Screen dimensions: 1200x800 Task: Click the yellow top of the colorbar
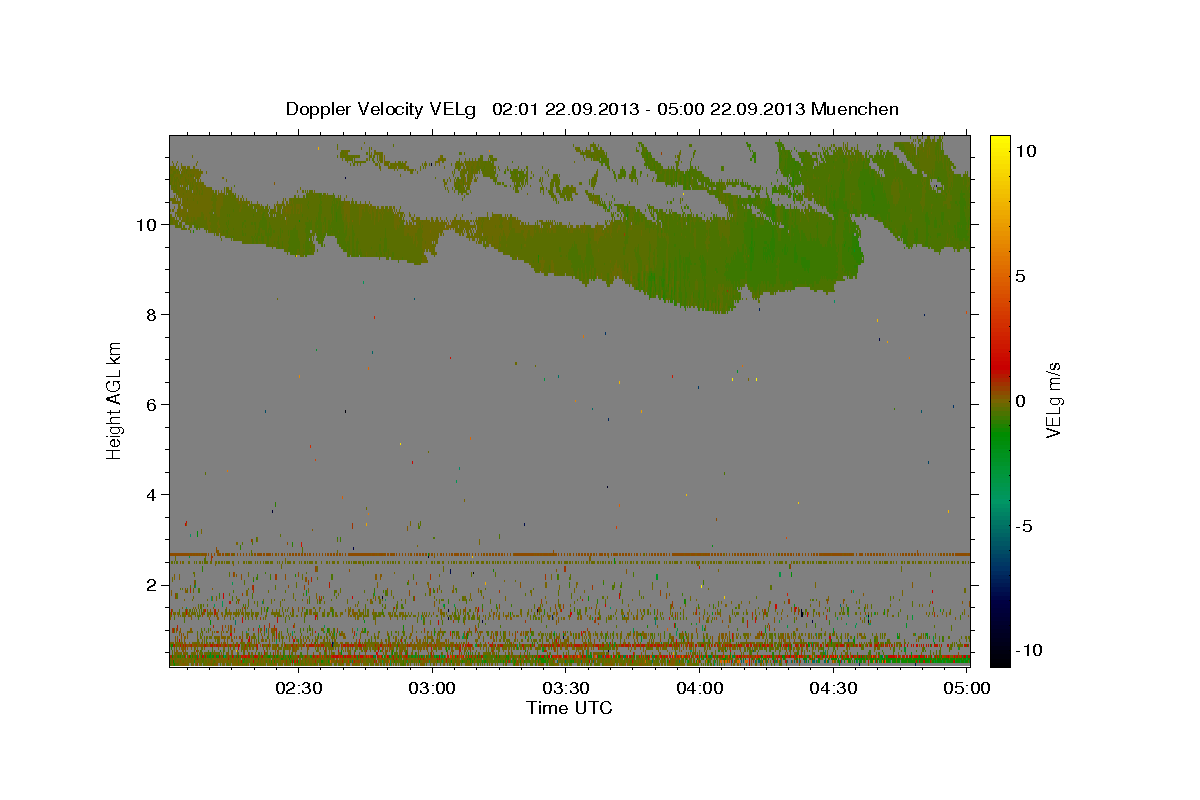1000,145
